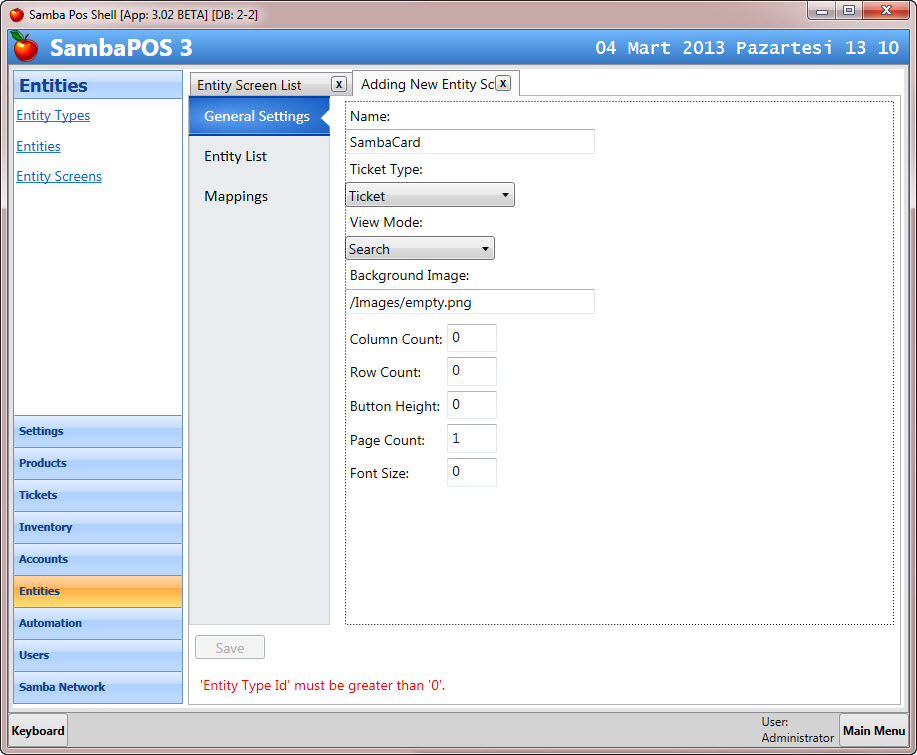Click the Main Menu button
This screenshot has width=917, height=755.
pyautogui.click(x=873, y=730)
